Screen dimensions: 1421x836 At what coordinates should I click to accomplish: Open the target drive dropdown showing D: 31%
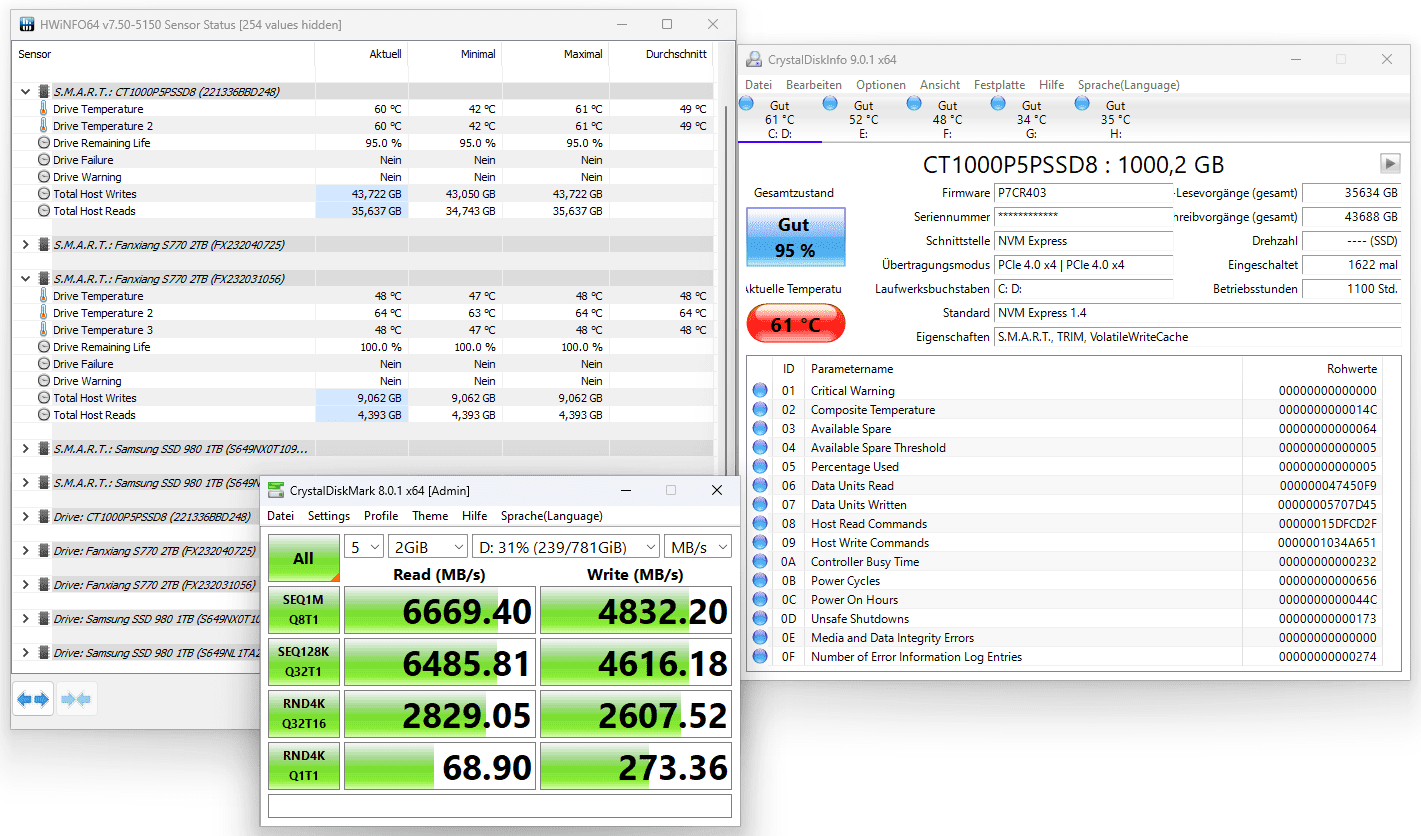click(x=565, y=547)
